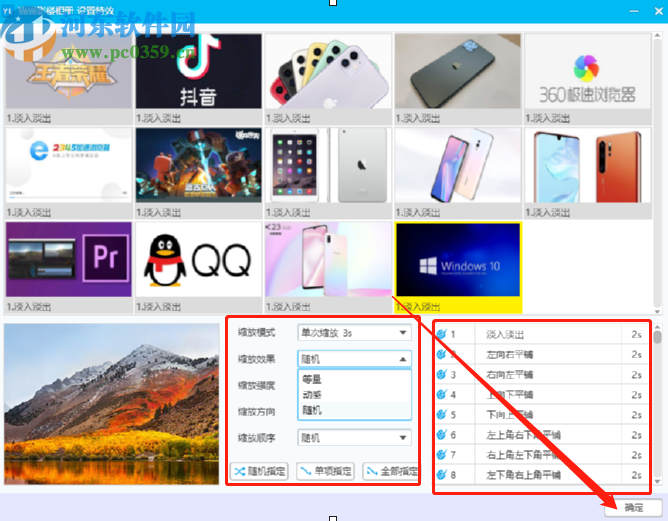Select the Premiere Pro thumbnail

coord(69,259)
